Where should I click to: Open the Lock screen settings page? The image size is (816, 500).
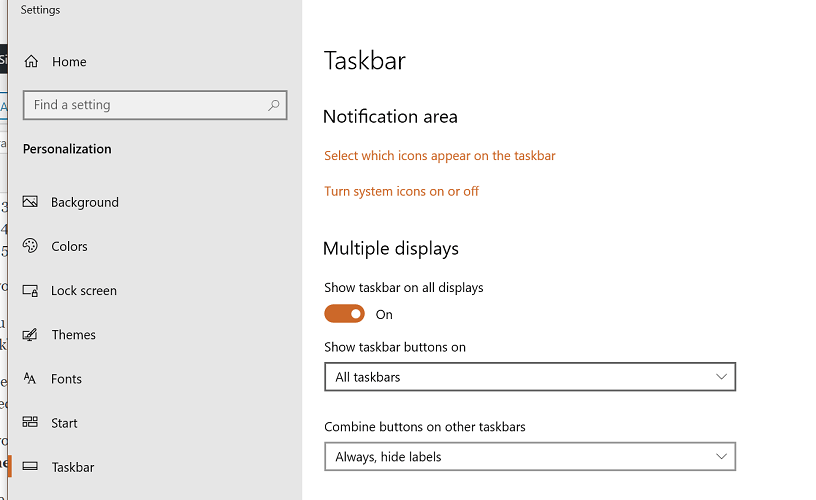(84, 291)
